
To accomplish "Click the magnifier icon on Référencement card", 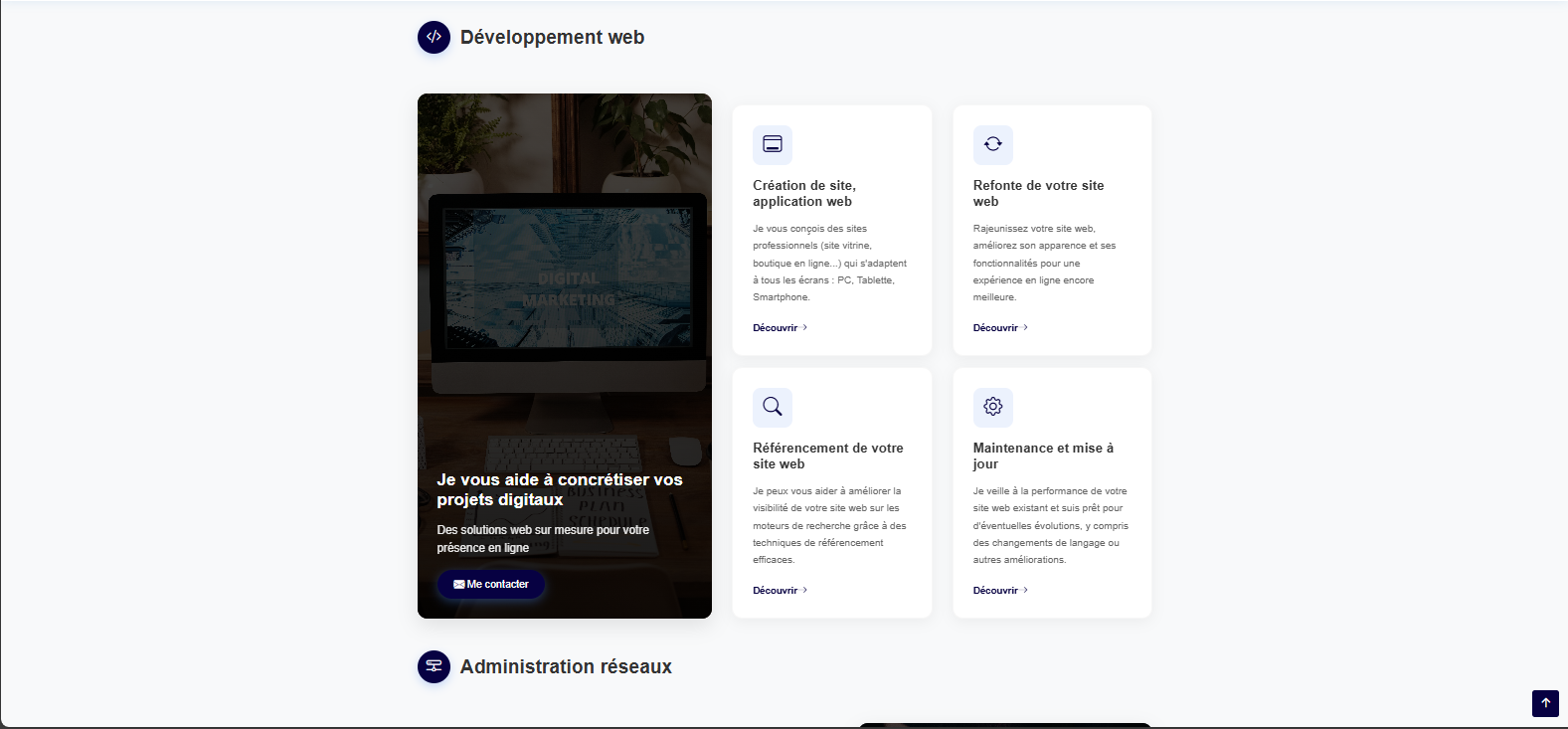I will (773, 407).
